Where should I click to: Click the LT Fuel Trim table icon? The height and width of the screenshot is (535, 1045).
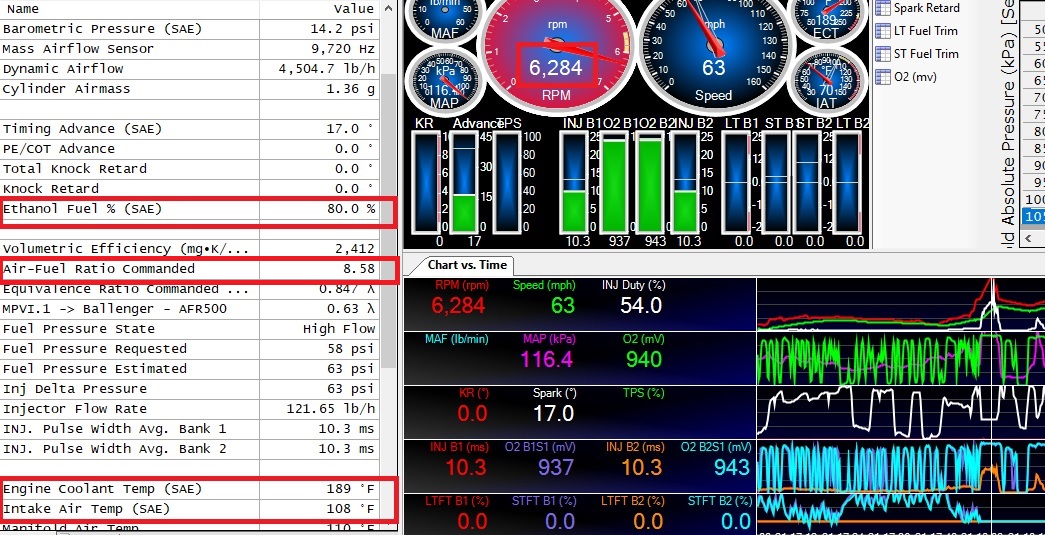point(883,31)
